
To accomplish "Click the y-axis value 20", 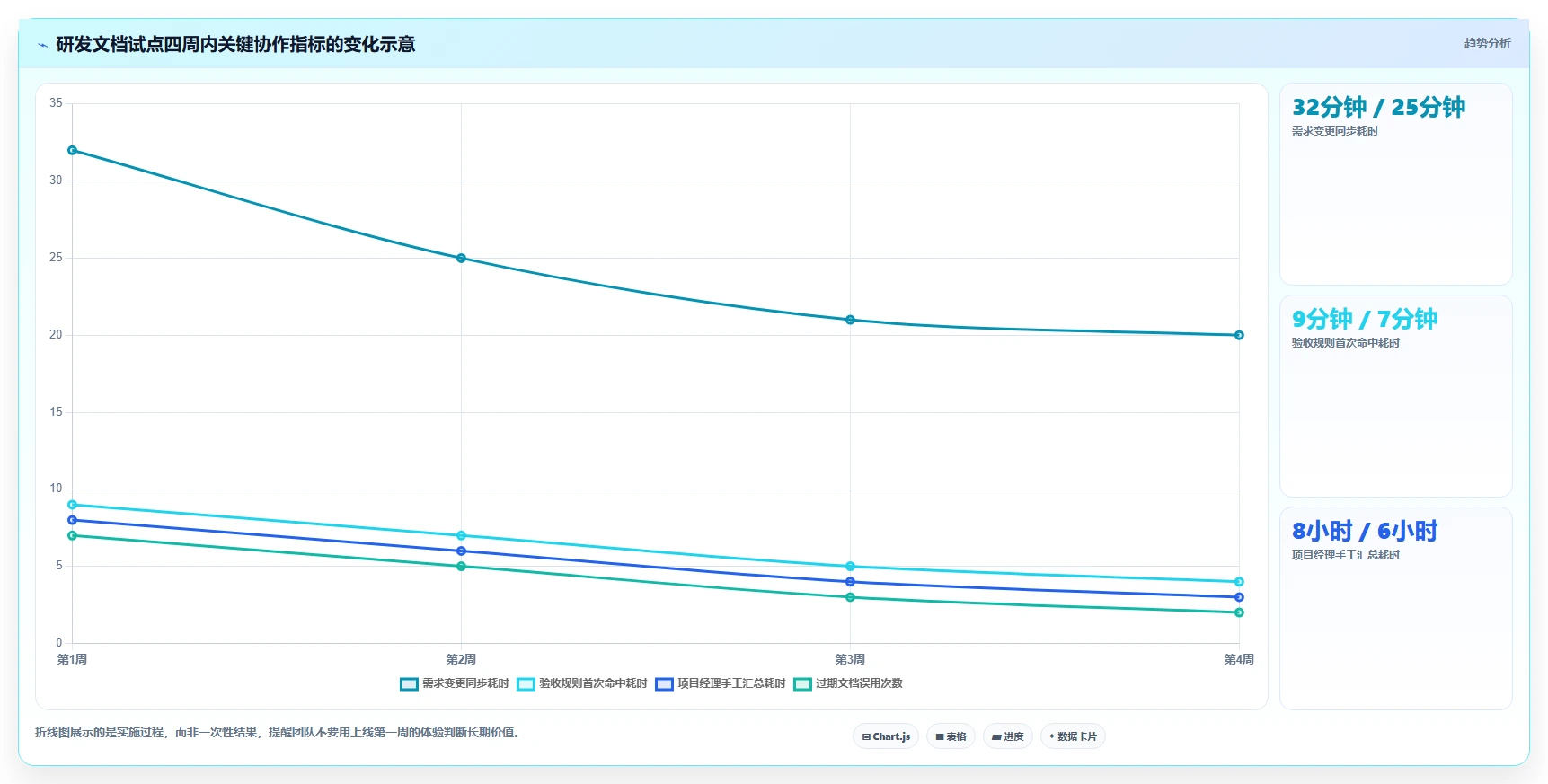I will [x=56, y=335].
